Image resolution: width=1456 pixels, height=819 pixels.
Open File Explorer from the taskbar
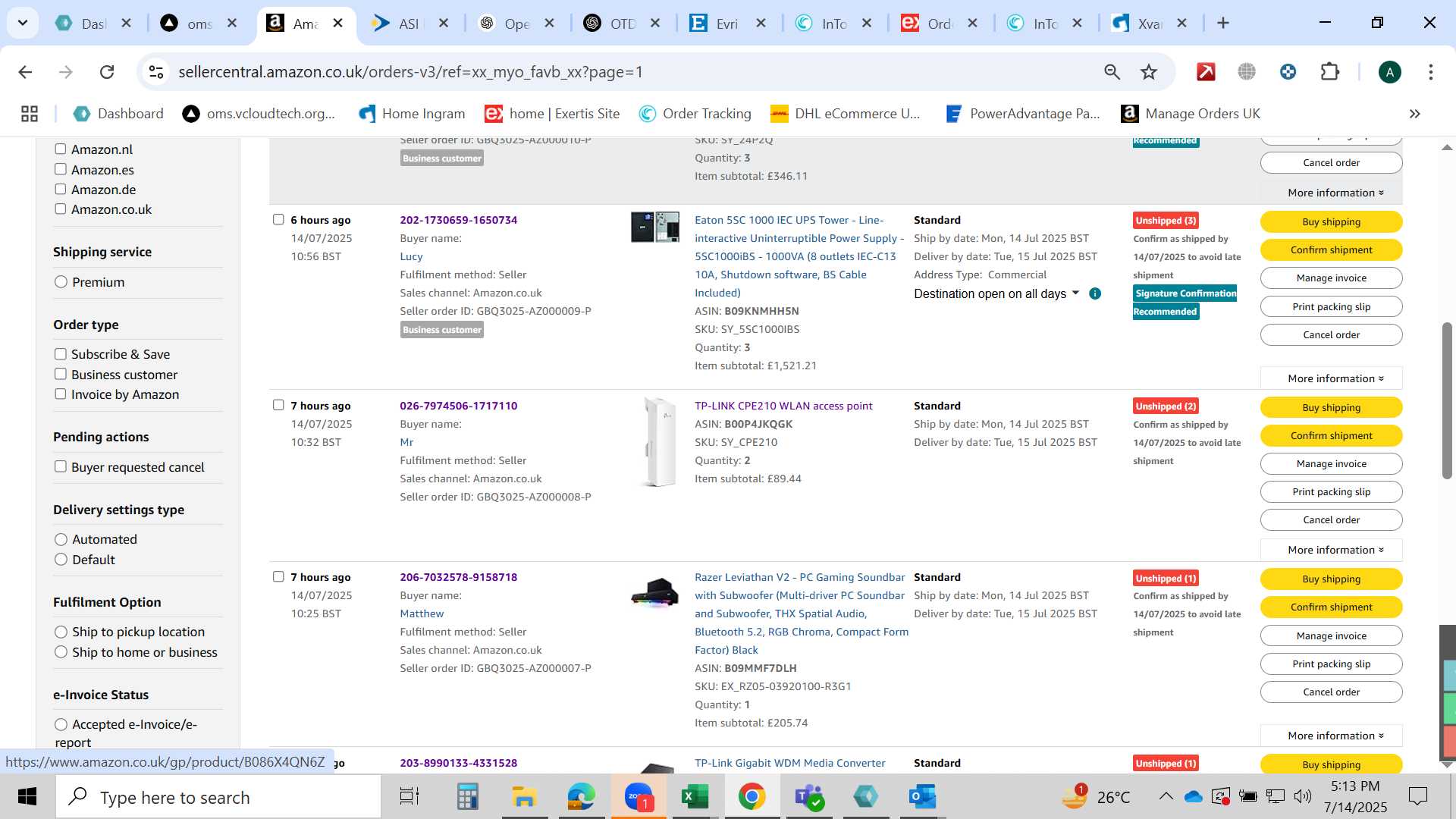[524, 797]
